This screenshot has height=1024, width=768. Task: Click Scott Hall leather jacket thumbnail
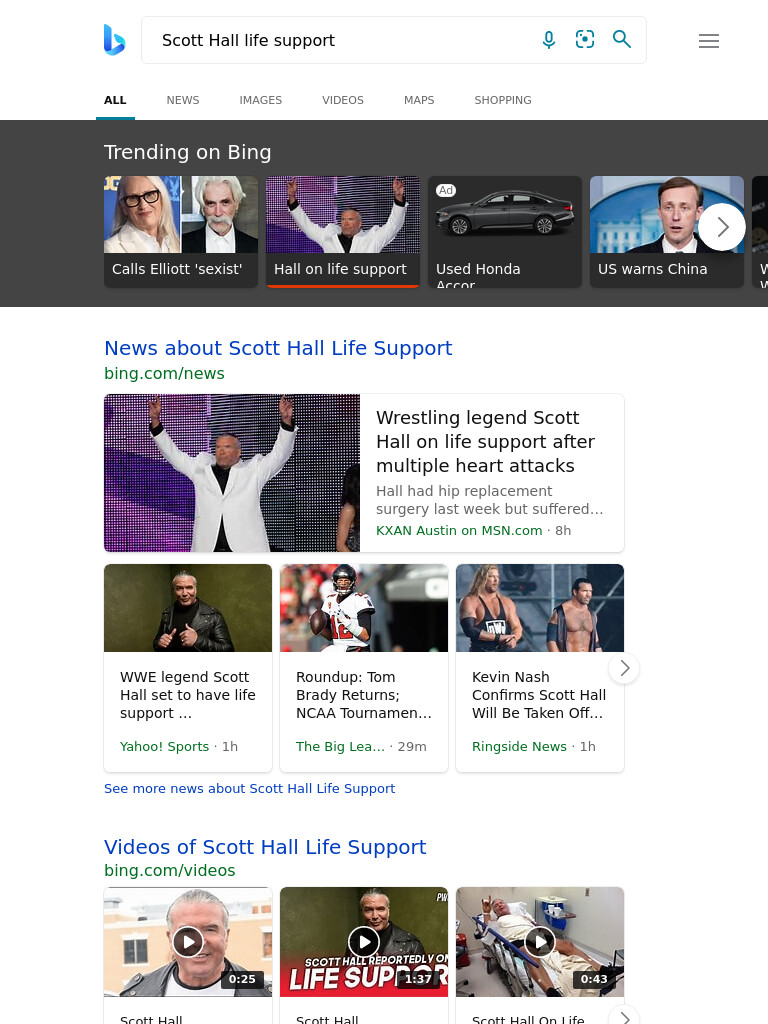[188, 608]
